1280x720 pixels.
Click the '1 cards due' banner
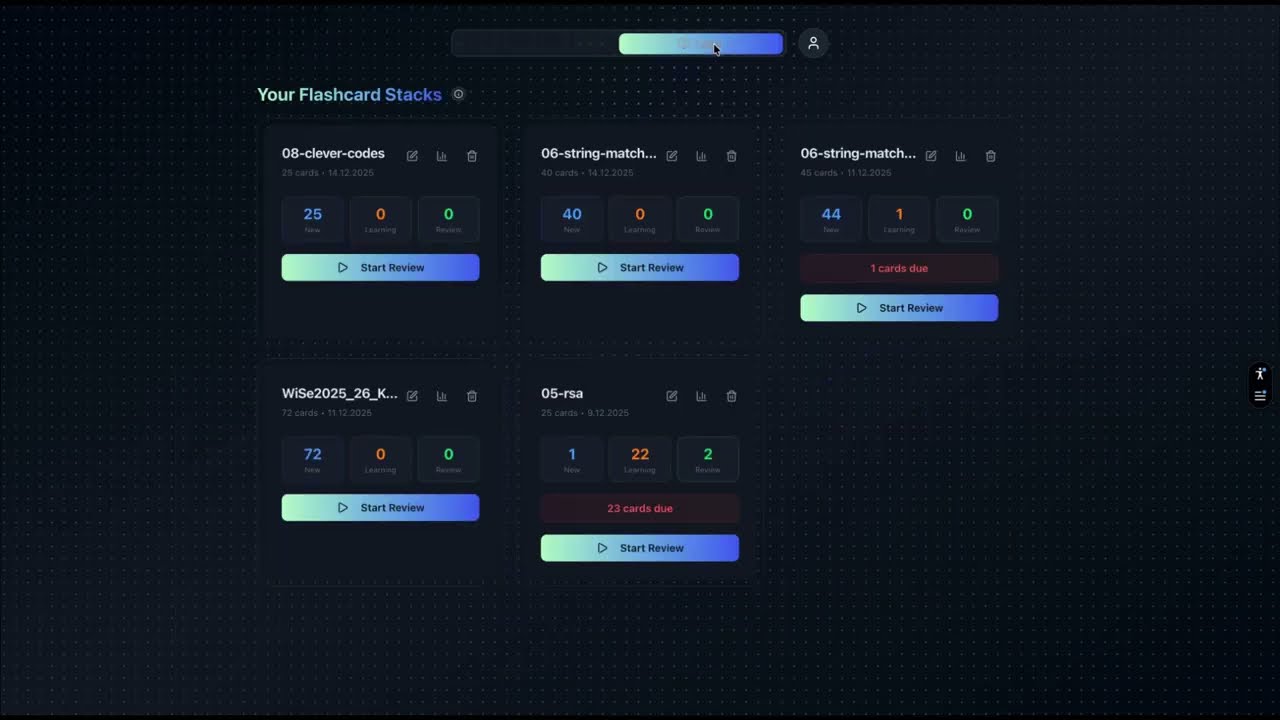coord(899,268)
